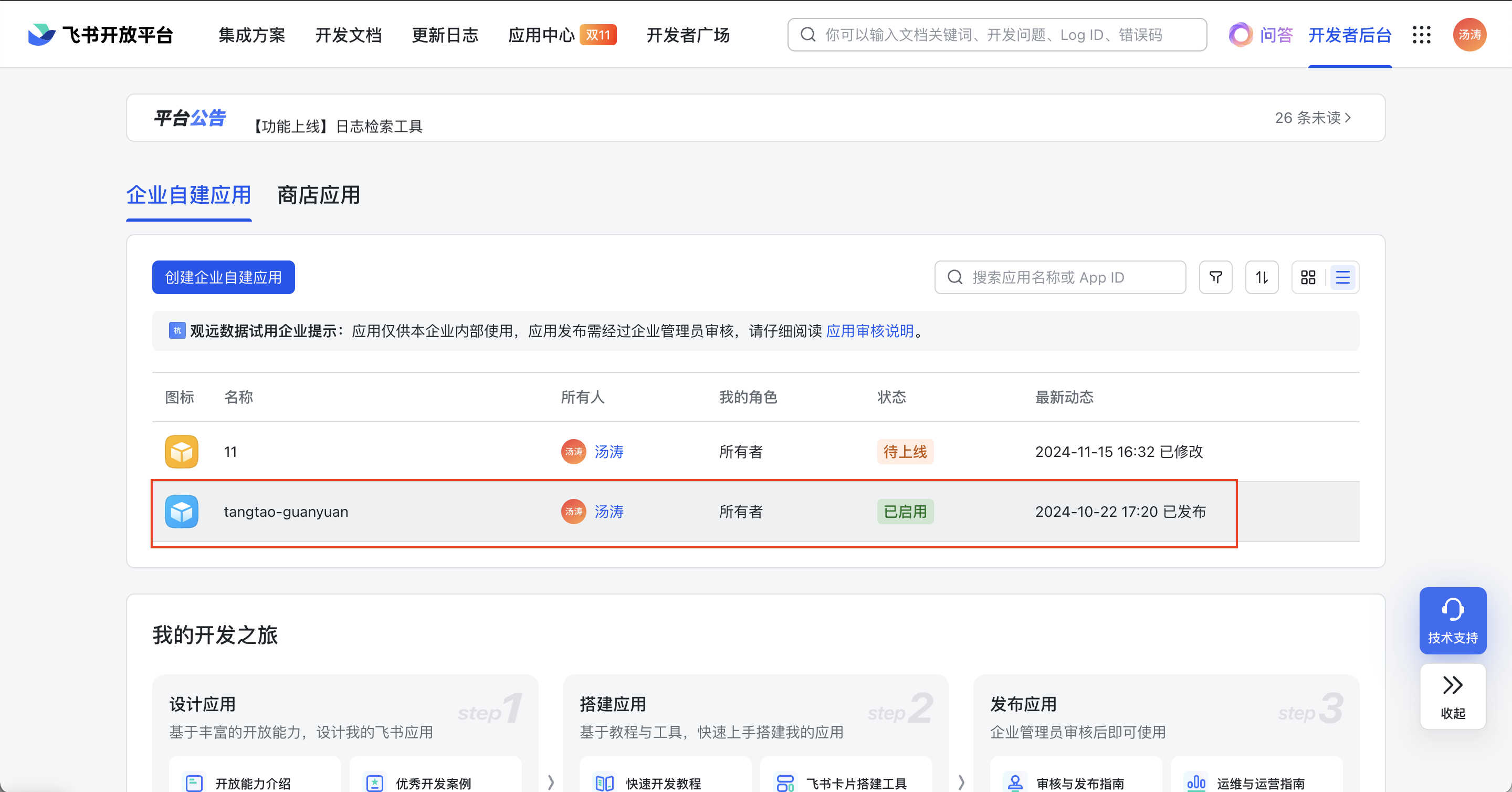The width and height of the screenshot is (1512, 792).
Task: Click the 快速开发教程 book icon
Action: pos(605,783)
